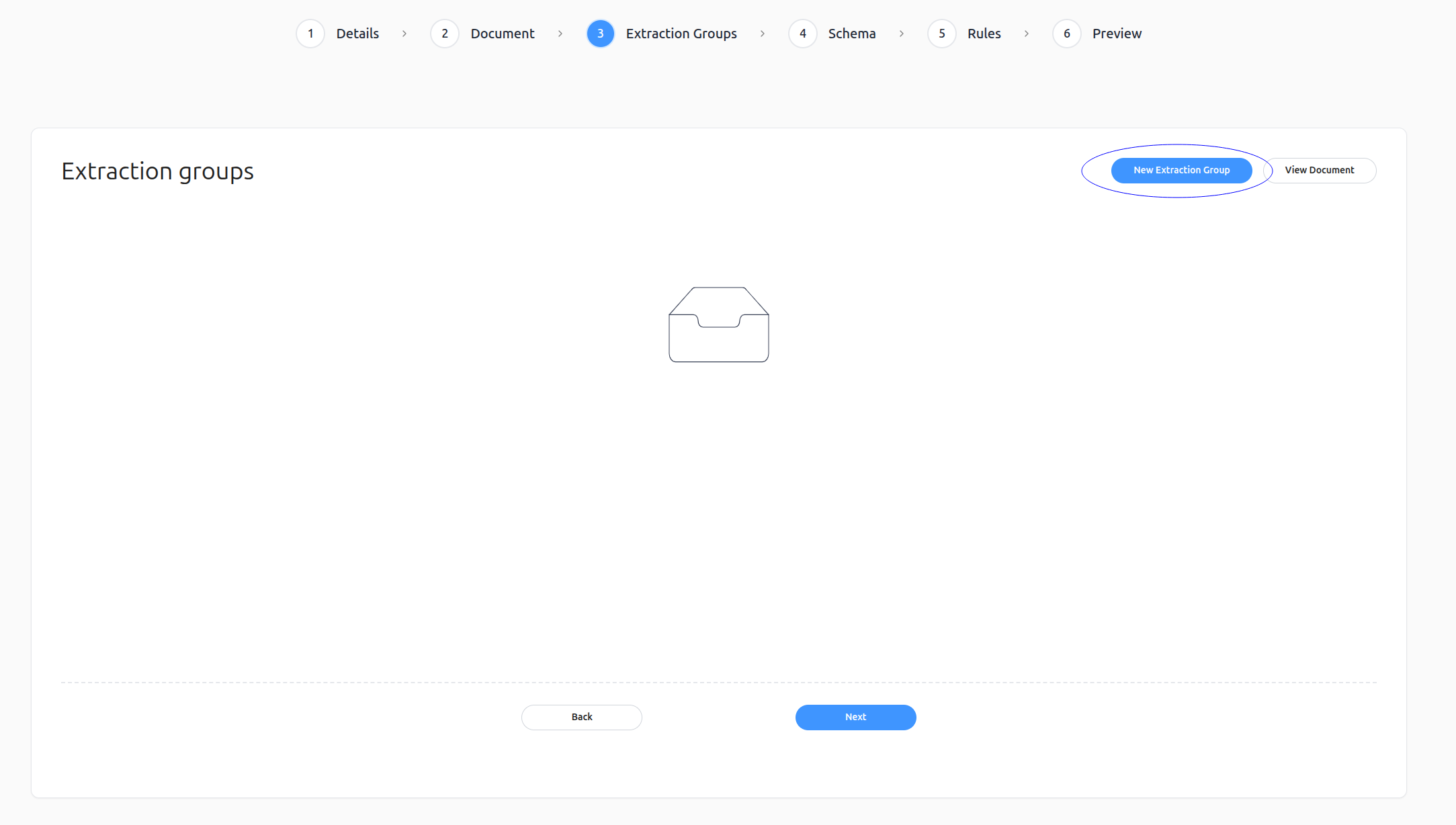The image size is (1456, 825).
Task: Click the step 1 circle icon
Action: pyautogui.click(x=310, y=34)
